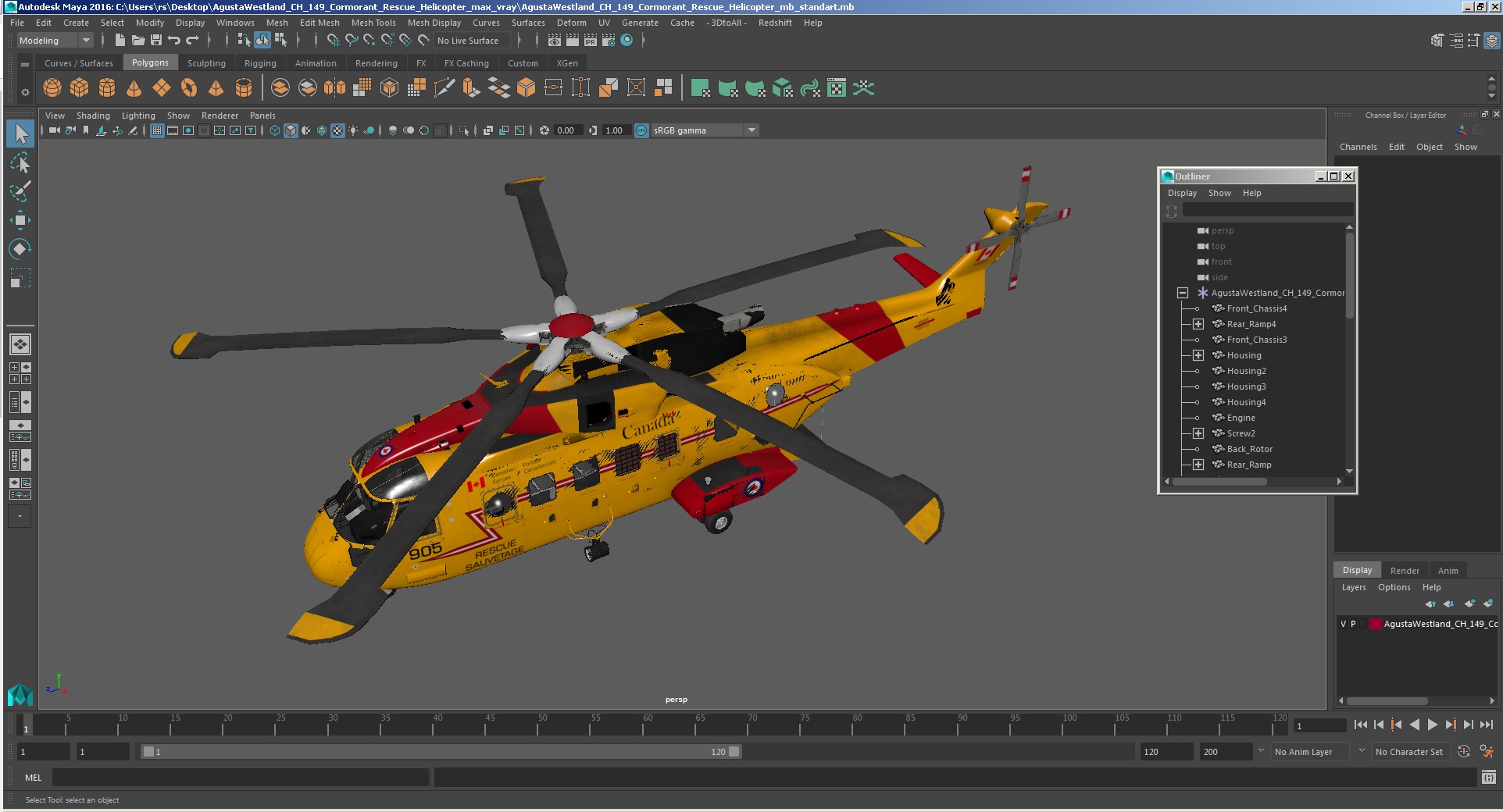Open Outliner Display menu
The image size is (1503, 812).
pos(1182,193)
